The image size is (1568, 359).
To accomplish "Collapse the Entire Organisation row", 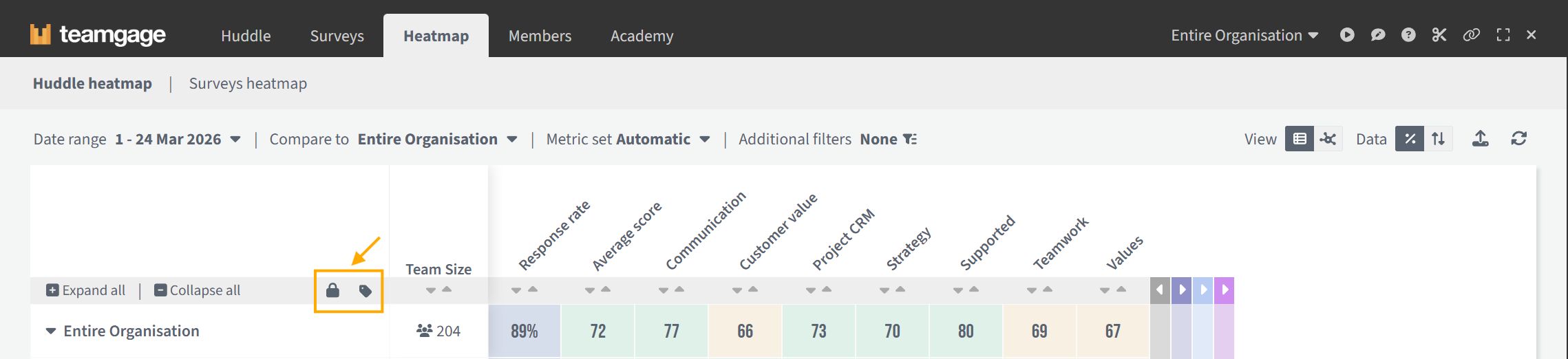I will tap(51, 331).
